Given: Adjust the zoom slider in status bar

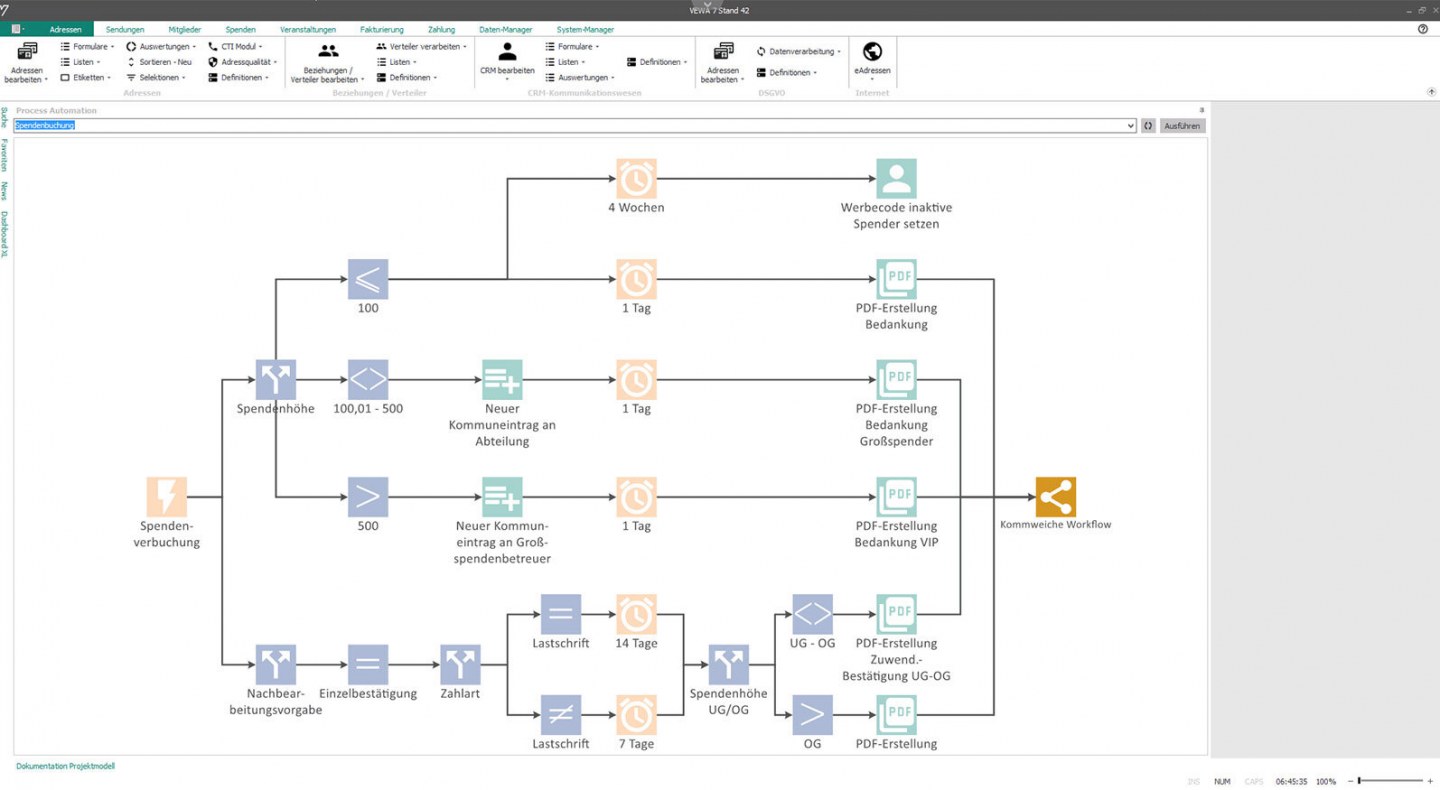Looking at the screenshot, I should coord(1360,781).
